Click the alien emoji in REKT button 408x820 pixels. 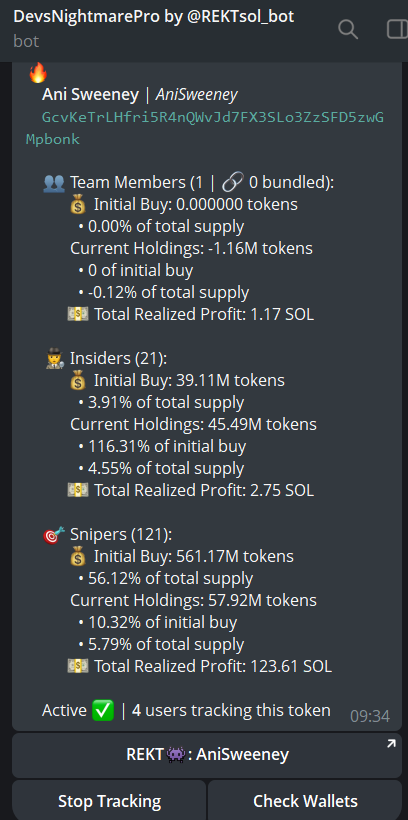(x=174, y=755)
